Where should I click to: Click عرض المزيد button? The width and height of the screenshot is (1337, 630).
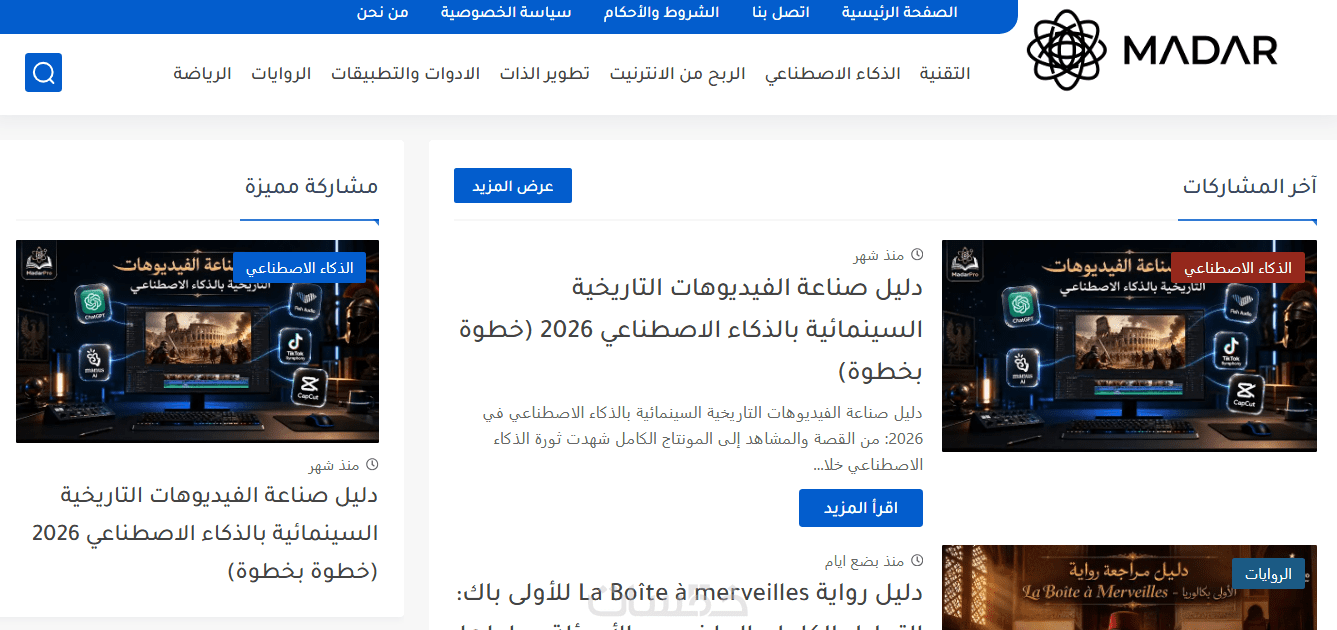(x=513, y=186)
